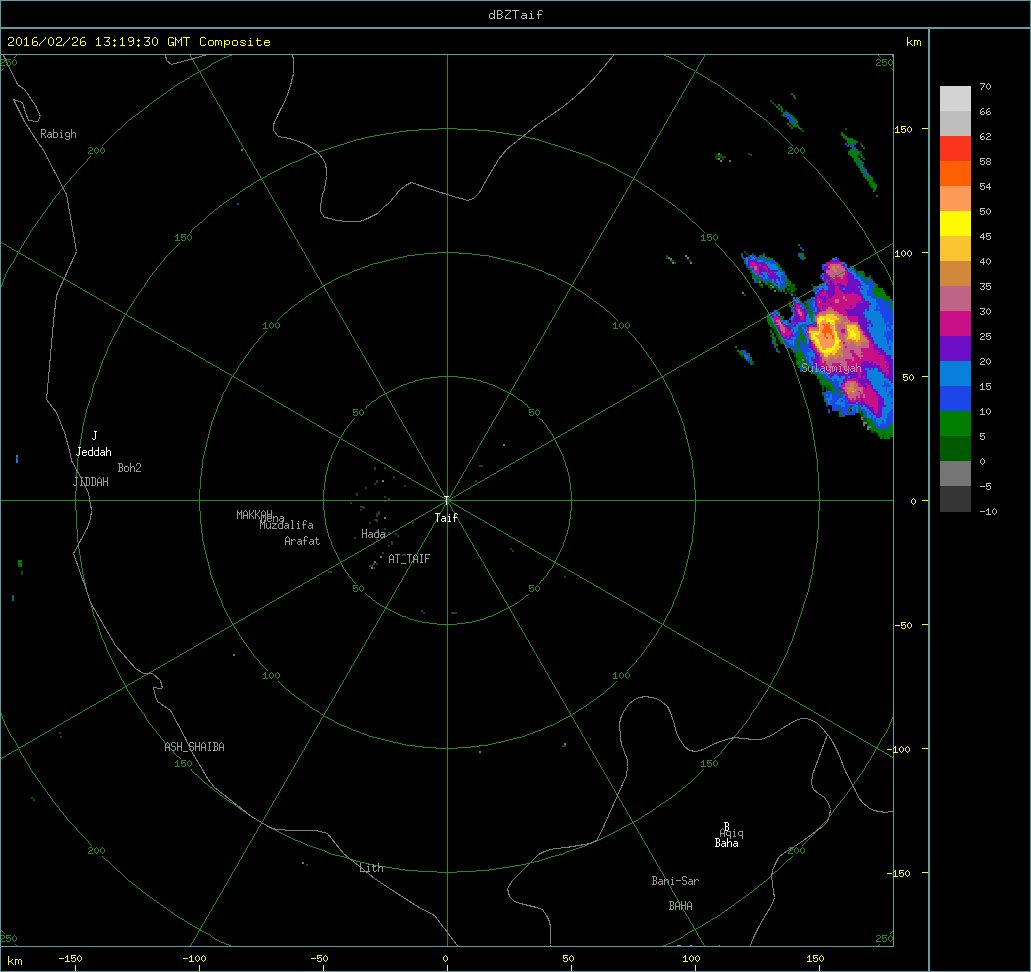Select the 'MAKKAH' label
The image size is (1031, 972).
pos(254,514)
